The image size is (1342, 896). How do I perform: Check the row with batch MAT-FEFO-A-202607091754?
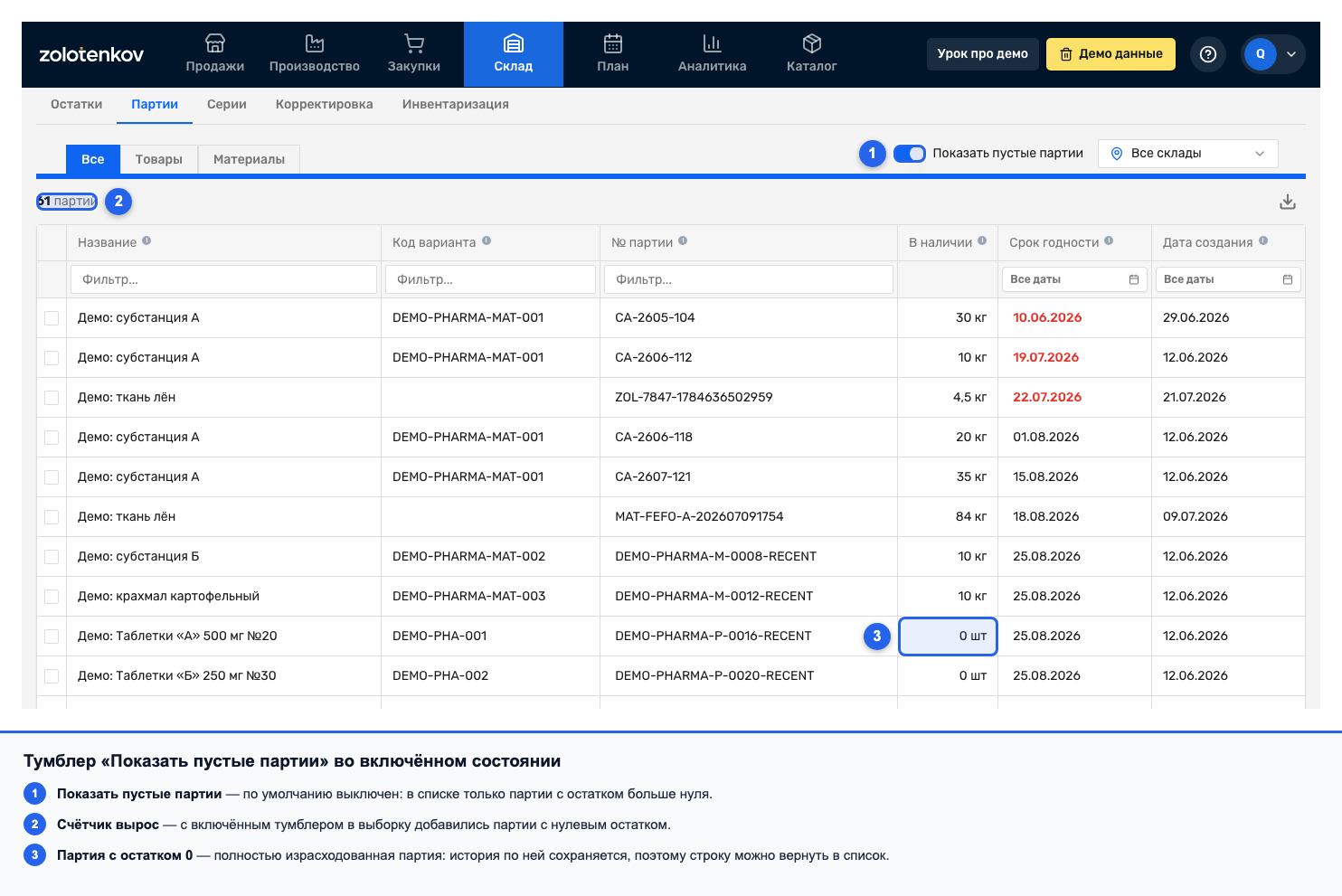52,517
